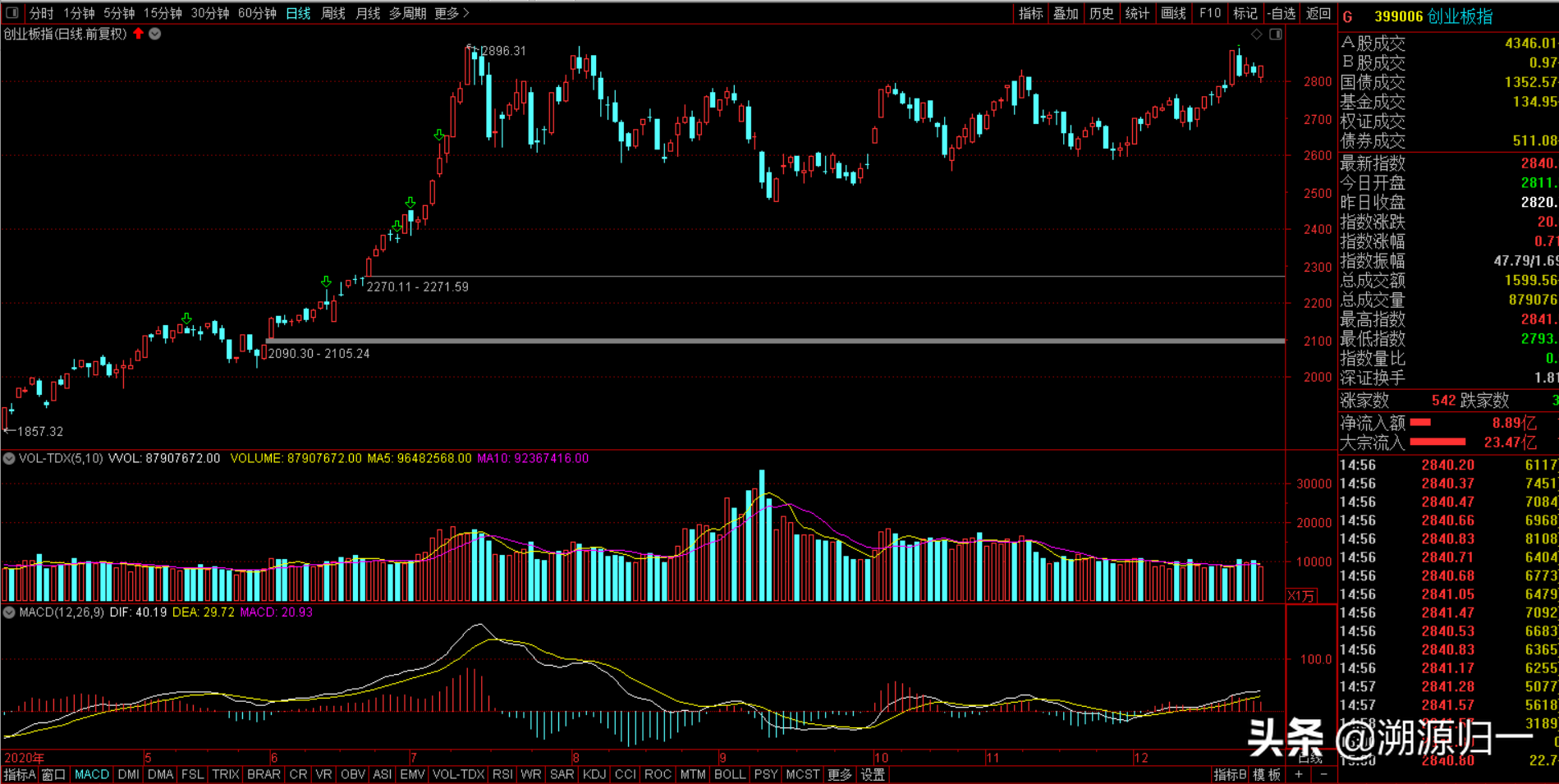Activate the 画线 drawing tool button
Viewport: 1559px width, 784px height.
pyautogui.click(x=1173, y=13)
